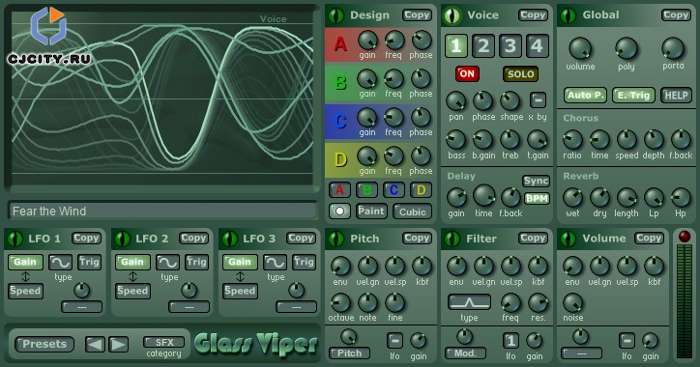700x367 pixels.
Task: Click the LFO 3 waveform type icon
Action: point(275,262)
